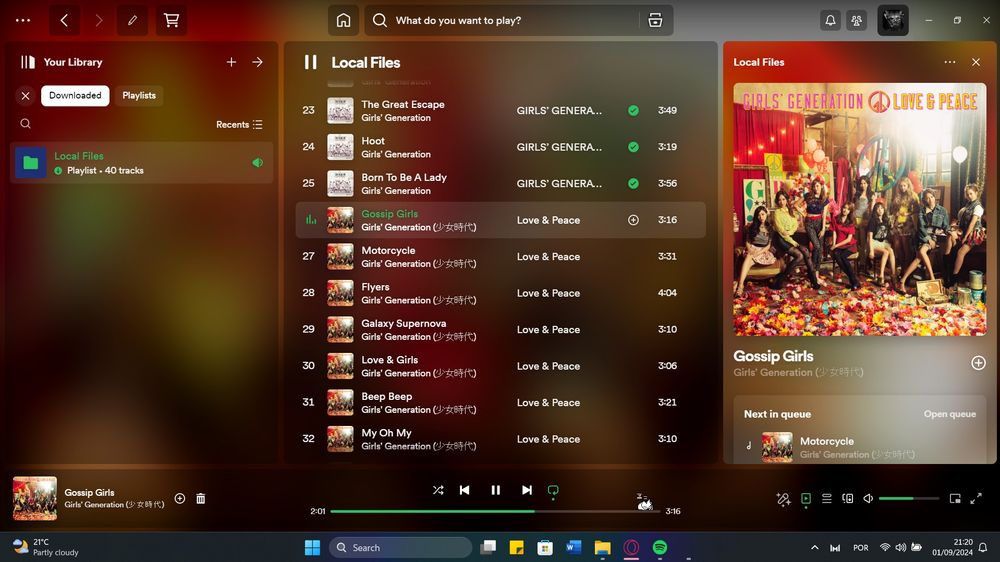Select My Oh My track
Viewport: 1000px width, 562px height.
(500, 439)
